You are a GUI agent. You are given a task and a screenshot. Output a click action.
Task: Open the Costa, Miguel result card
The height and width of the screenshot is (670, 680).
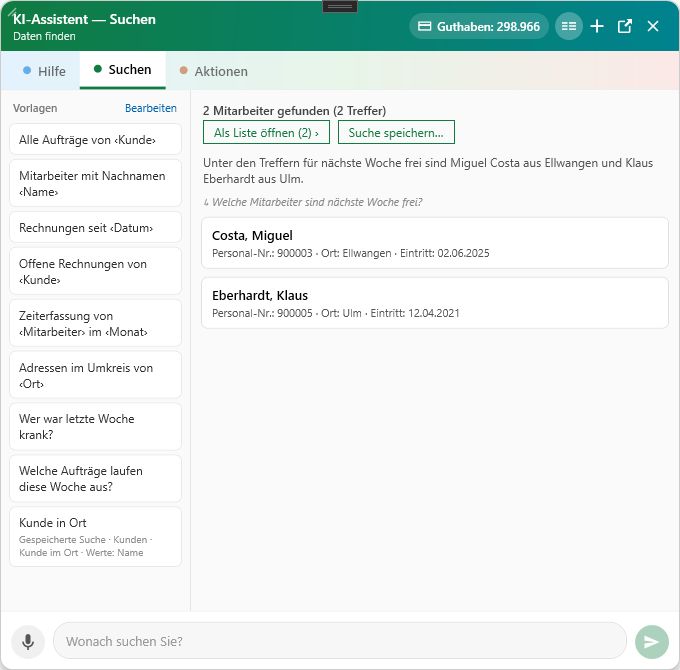pos(435,243)
